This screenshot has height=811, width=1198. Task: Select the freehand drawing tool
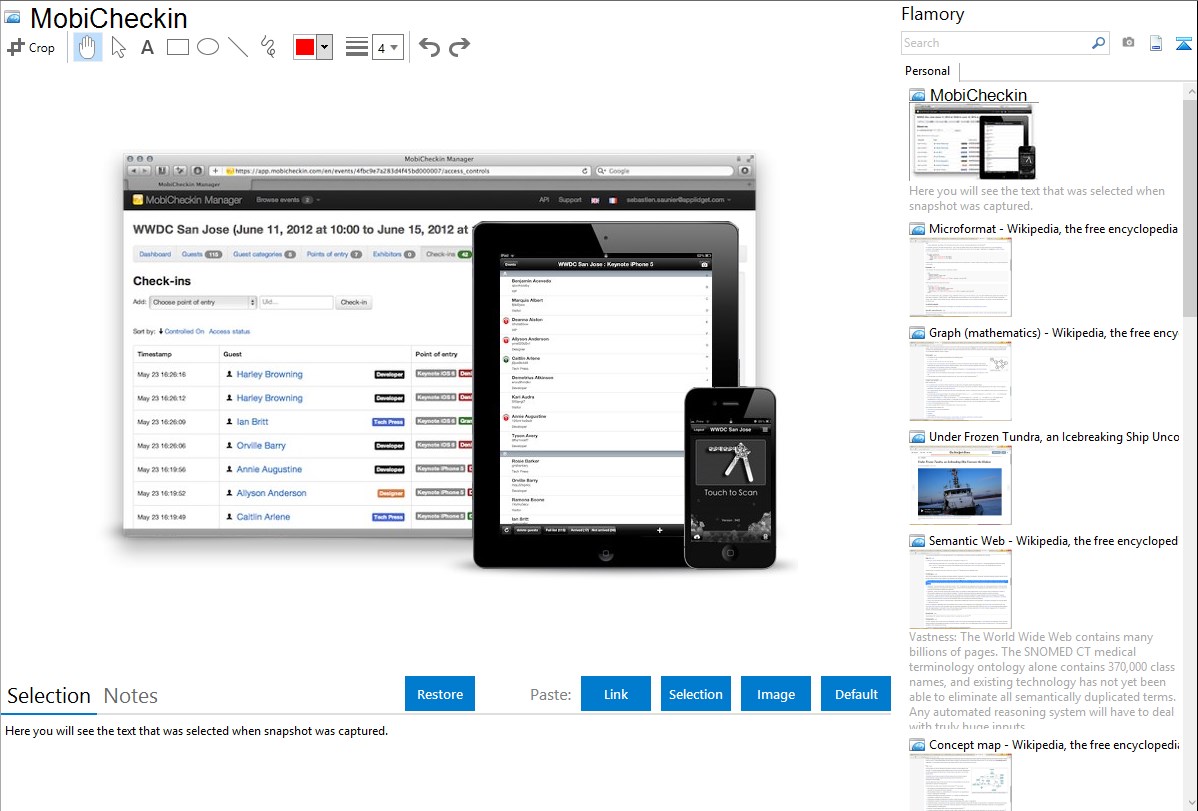268,47
